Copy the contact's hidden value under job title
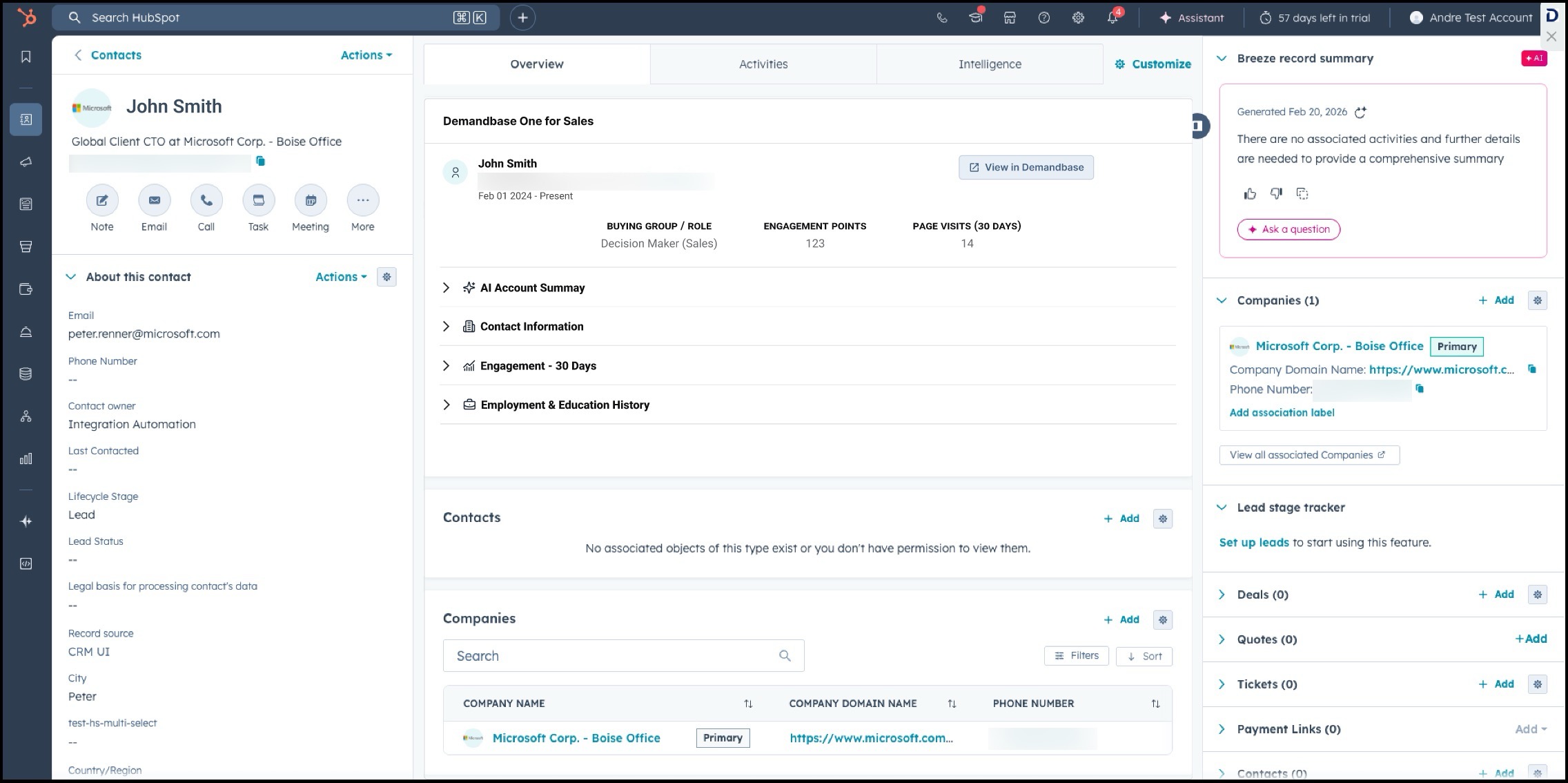The width and height of the screenshot is (1568, 783). [x=261, y=161]
